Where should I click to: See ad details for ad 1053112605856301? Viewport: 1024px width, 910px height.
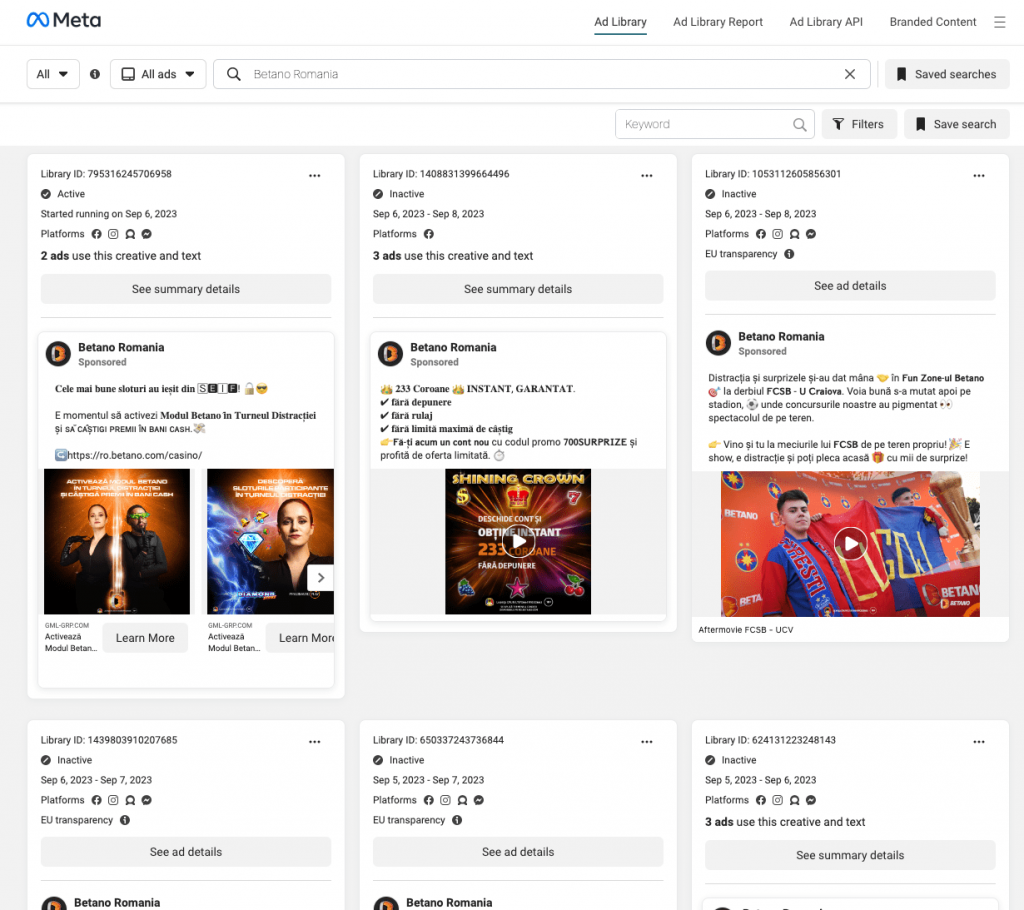pos(850,285)
